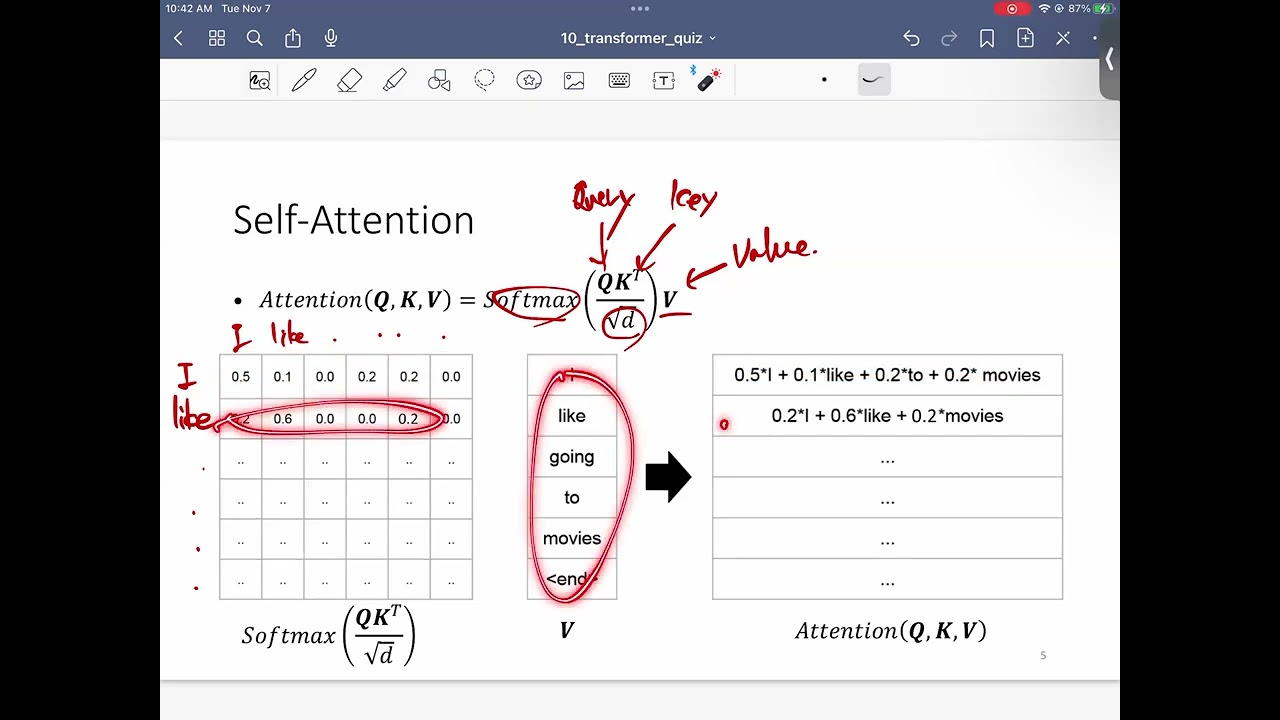Click the page number 5

[1043, 656]
